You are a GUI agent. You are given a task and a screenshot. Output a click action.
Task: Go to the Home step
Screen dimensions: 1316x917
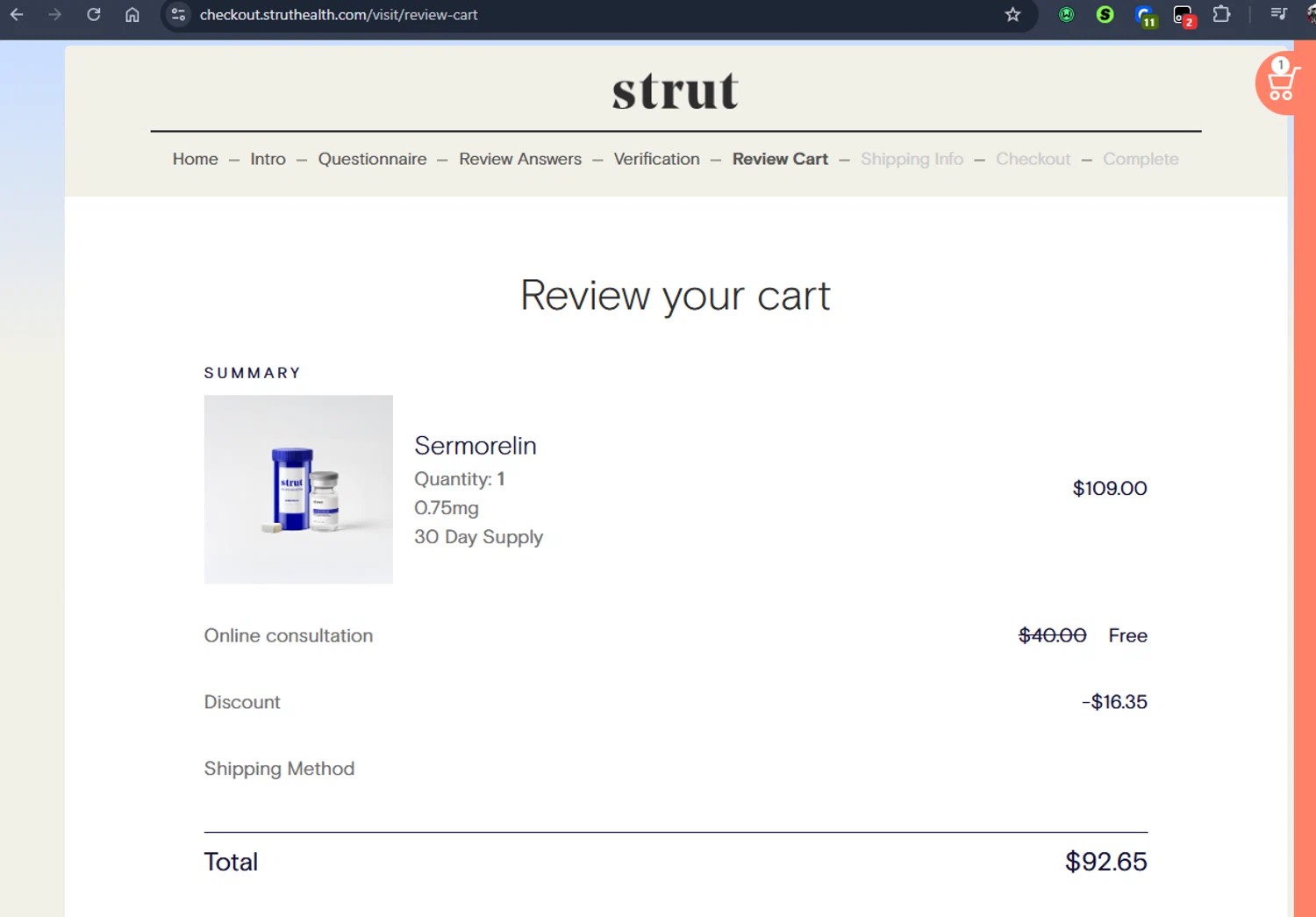click(195, 159)
